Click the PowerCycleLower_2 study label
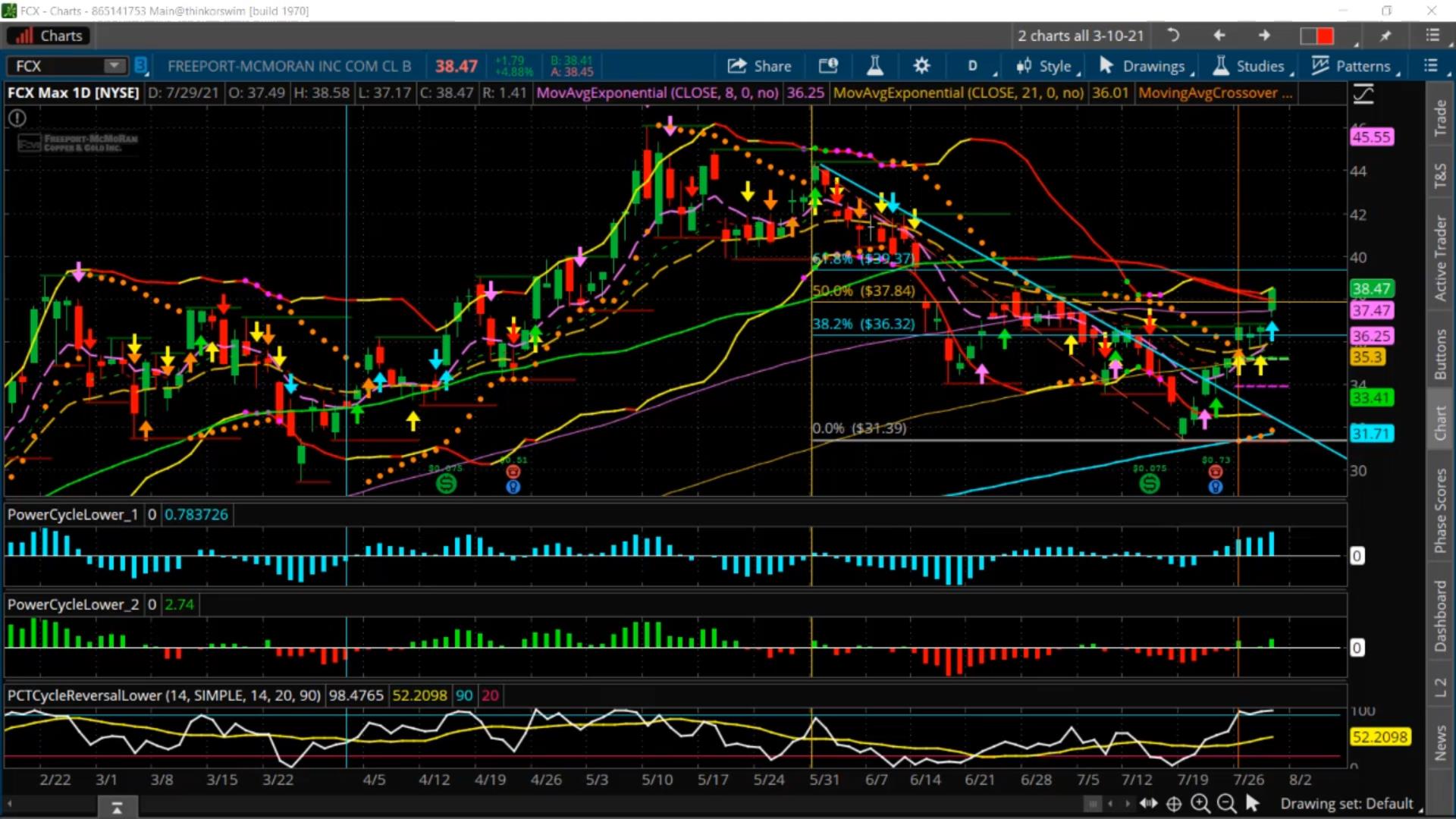Image resolution: width=1456 pixels, height=819 pixels. [73, 604]
